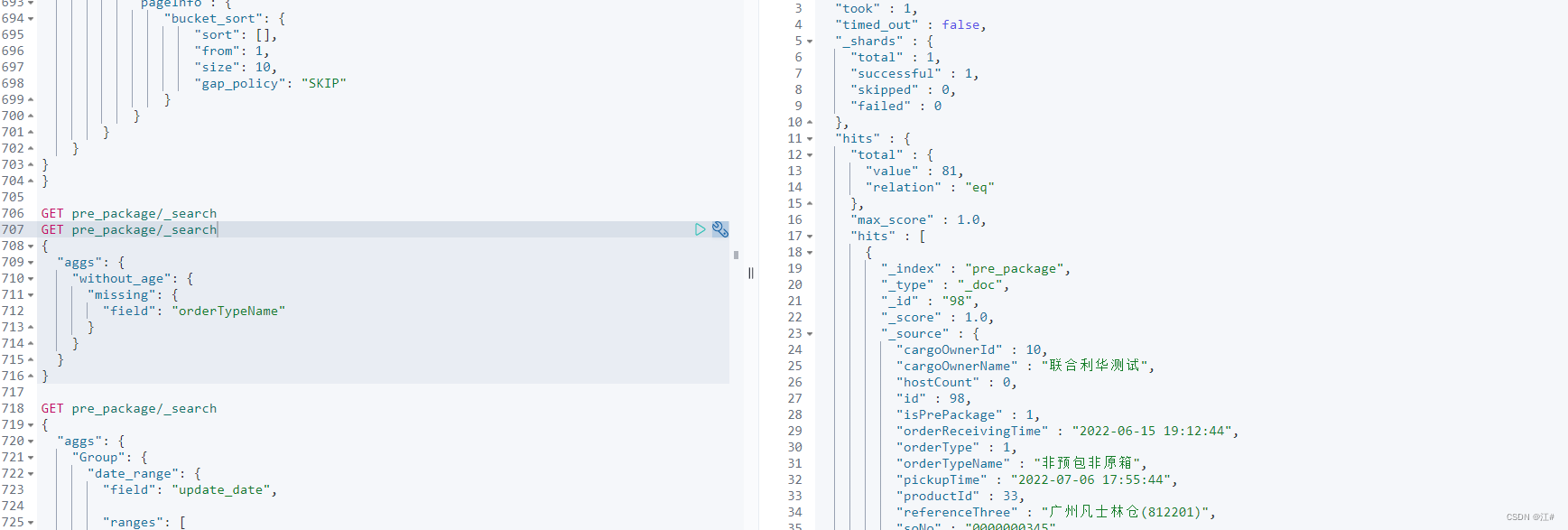Click "max_score" : 1.0 in response
The height and width of the screenshot is (530, 1568).
click(918, 219)
